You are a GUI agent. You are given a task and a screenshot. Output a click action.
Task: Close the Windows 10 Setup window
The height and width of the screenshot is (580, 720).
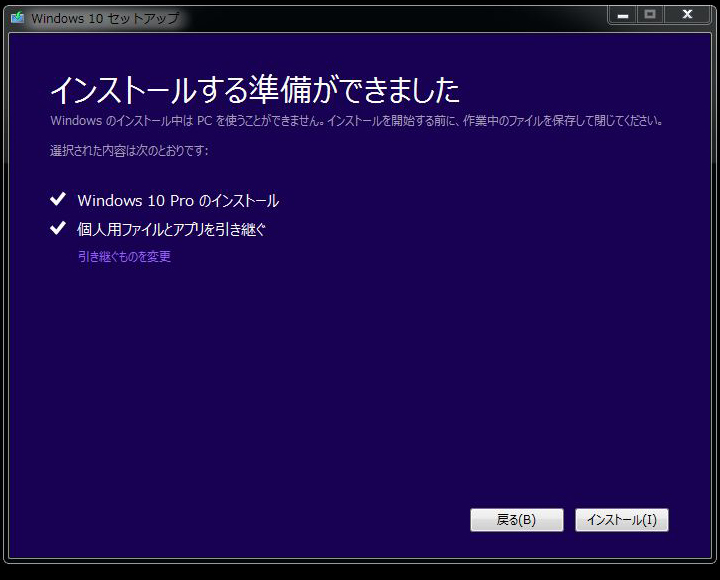687,15
